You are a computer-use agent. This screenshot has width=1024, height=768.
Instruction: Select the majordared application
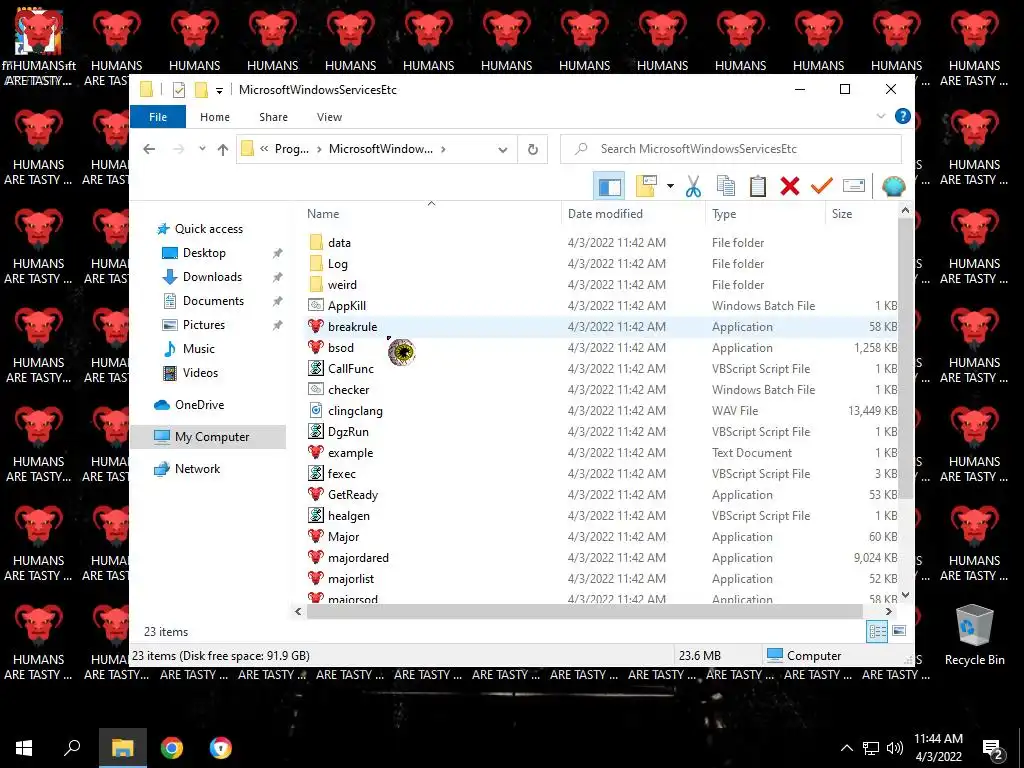358,558
